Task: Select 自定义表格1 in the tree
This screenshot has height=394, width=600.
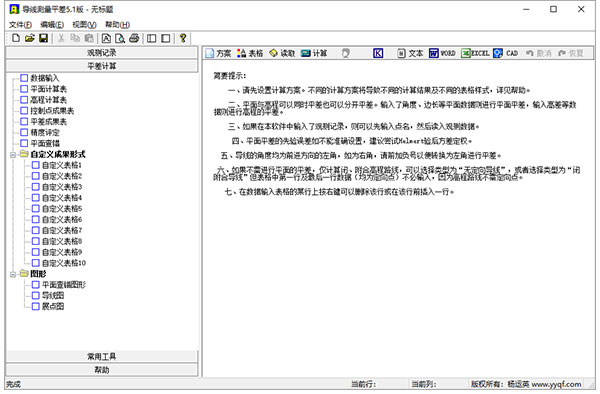Action: click(57, 165)
